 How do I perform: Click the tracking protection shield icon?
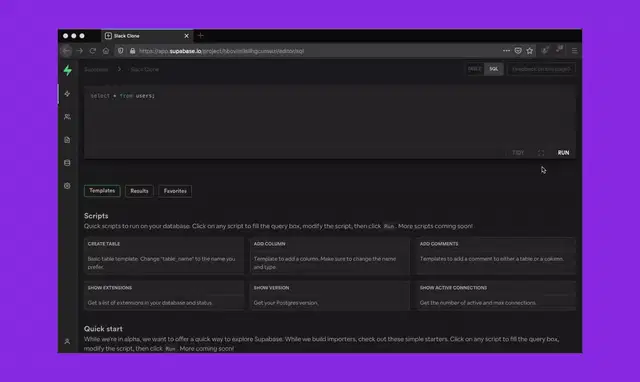(120, 51)
